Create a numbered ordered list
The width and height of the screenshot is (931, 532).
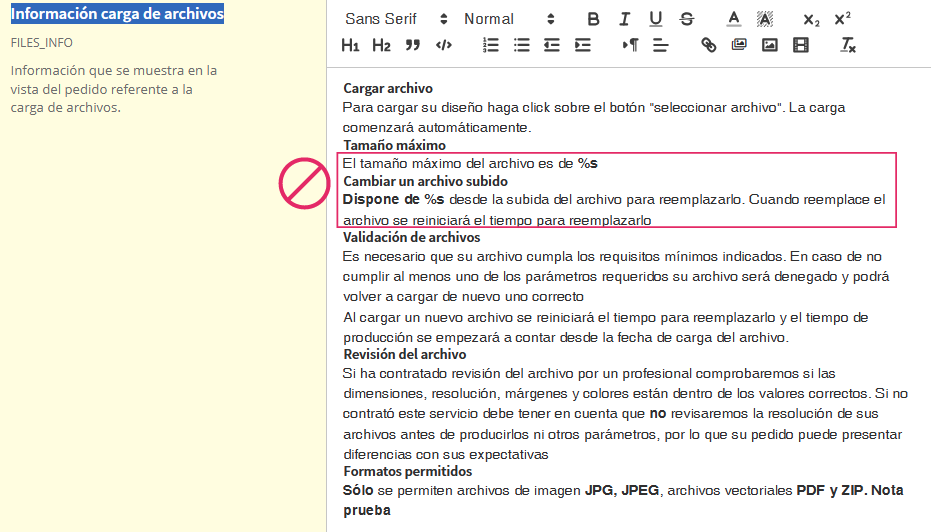pos(490,45)
